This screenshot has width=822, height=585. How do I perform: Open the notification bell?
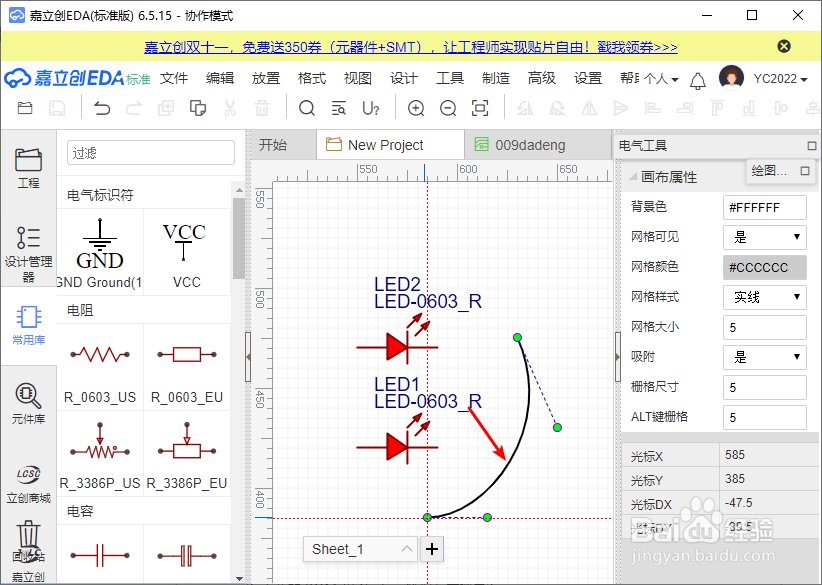click(697, 78)
